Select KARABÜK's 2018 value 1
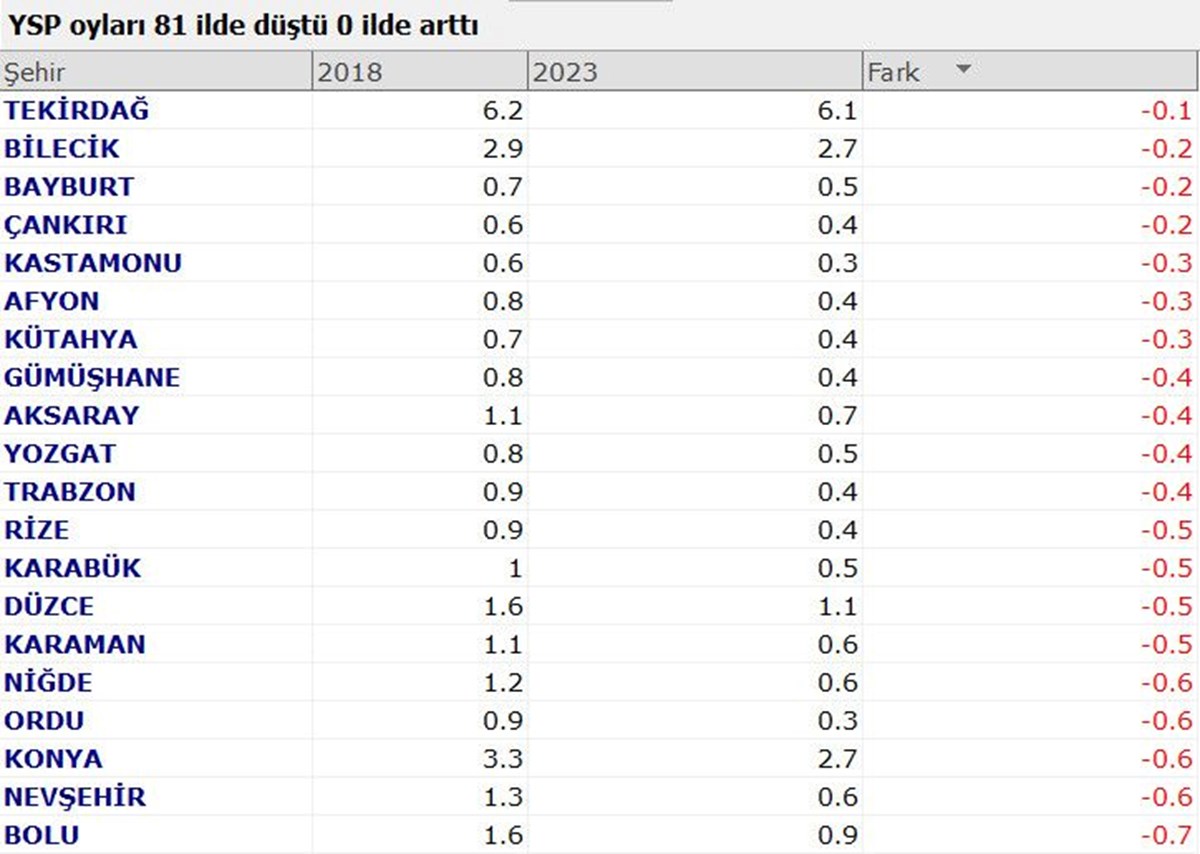Image resolution: width=1200 pixels, height=854 pixels. (x=516, y=567)
